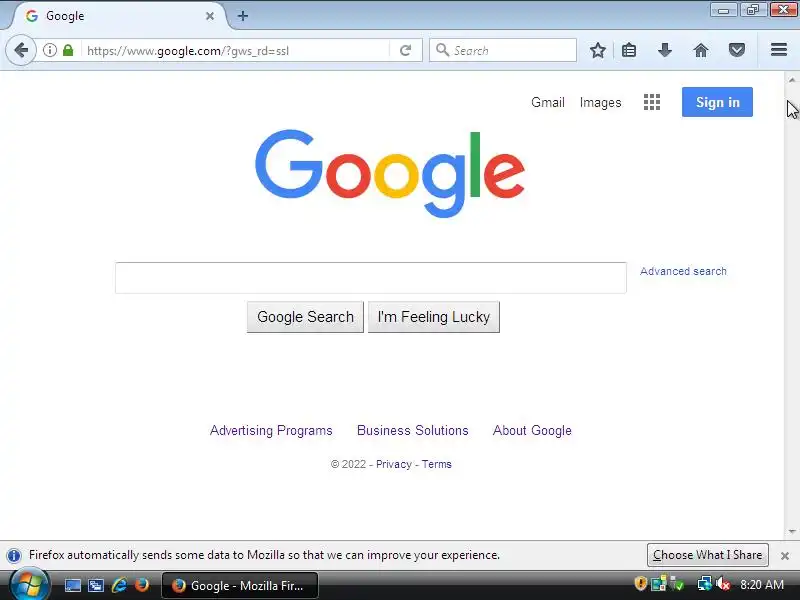Image resolution: width=800 pixels, height=600 pixels.
Task: Click the Choose What I Share button
Action: (x=707, y=555)
